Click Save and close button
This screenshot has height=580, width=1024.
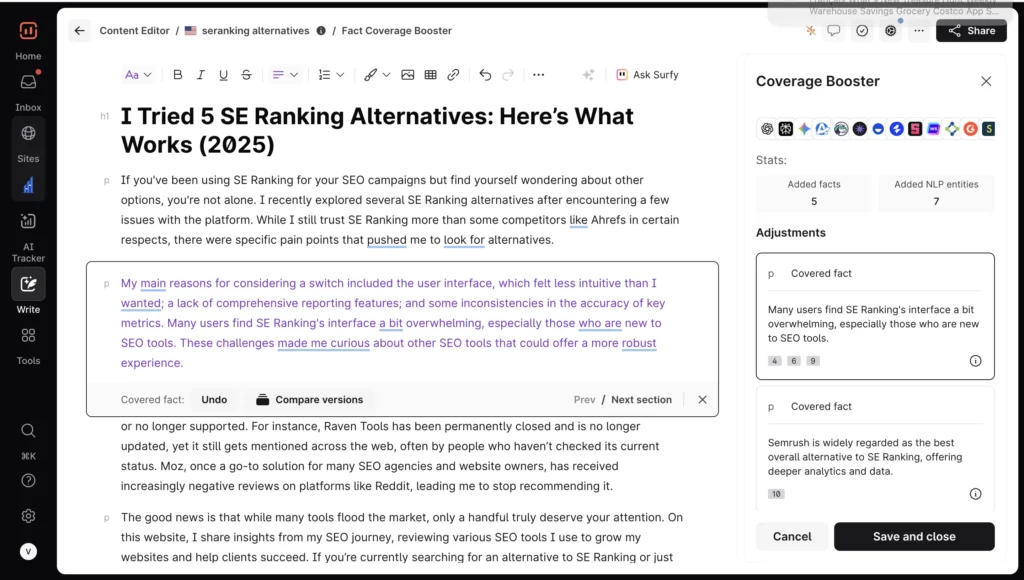[x=913, y=536]
